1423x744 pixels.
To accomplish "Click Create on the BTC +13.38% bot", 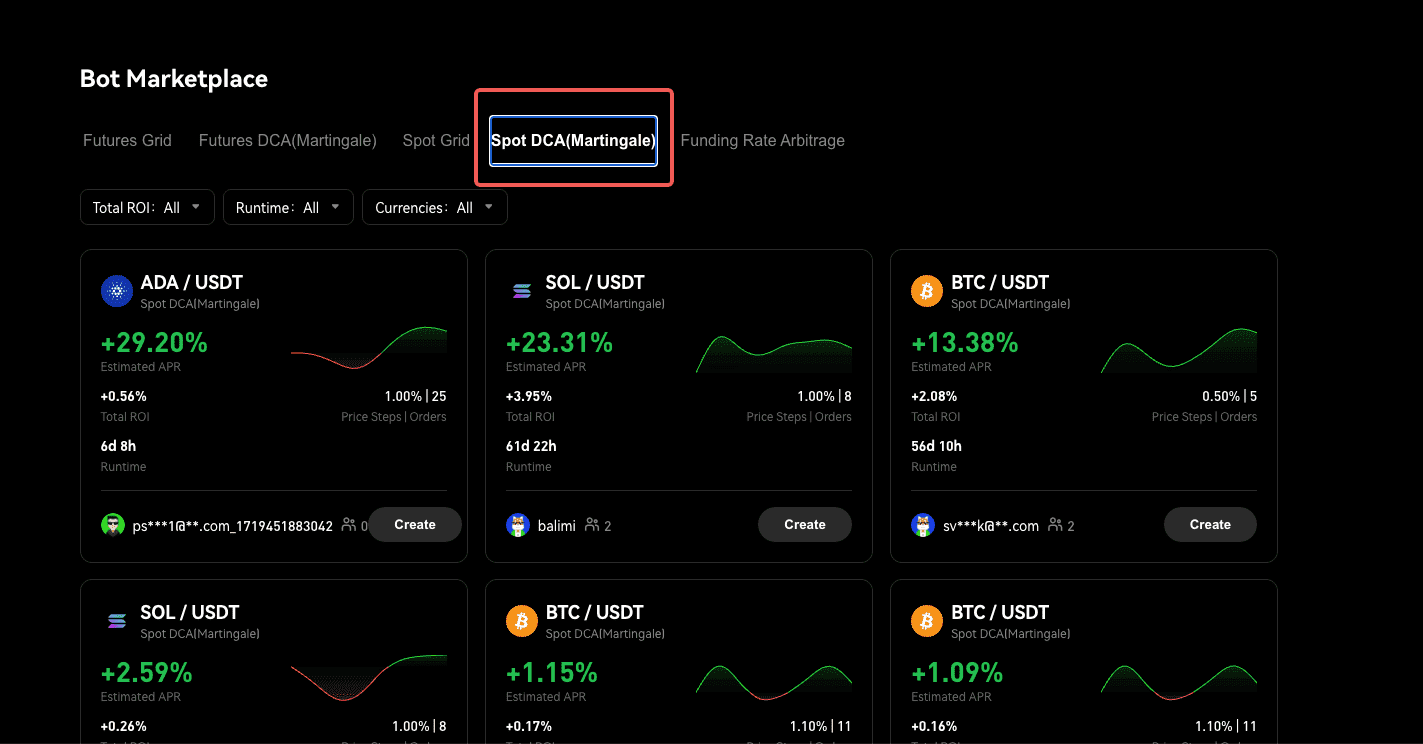I will pos(1210,525).
